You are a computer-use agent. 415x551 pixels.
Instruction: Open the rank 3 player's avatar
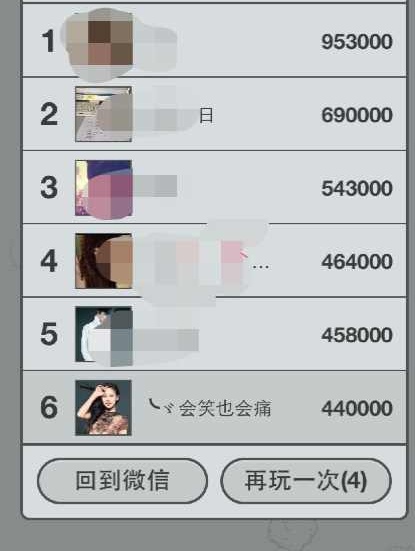tap(103, 188)
